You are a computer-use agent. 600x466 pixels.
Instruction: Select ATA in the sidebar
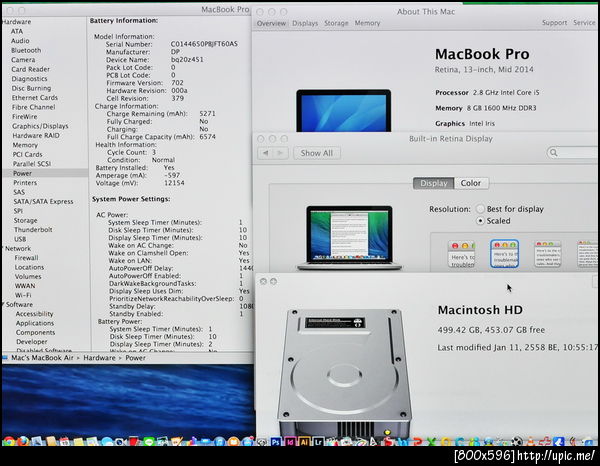[x=17, y=31]
